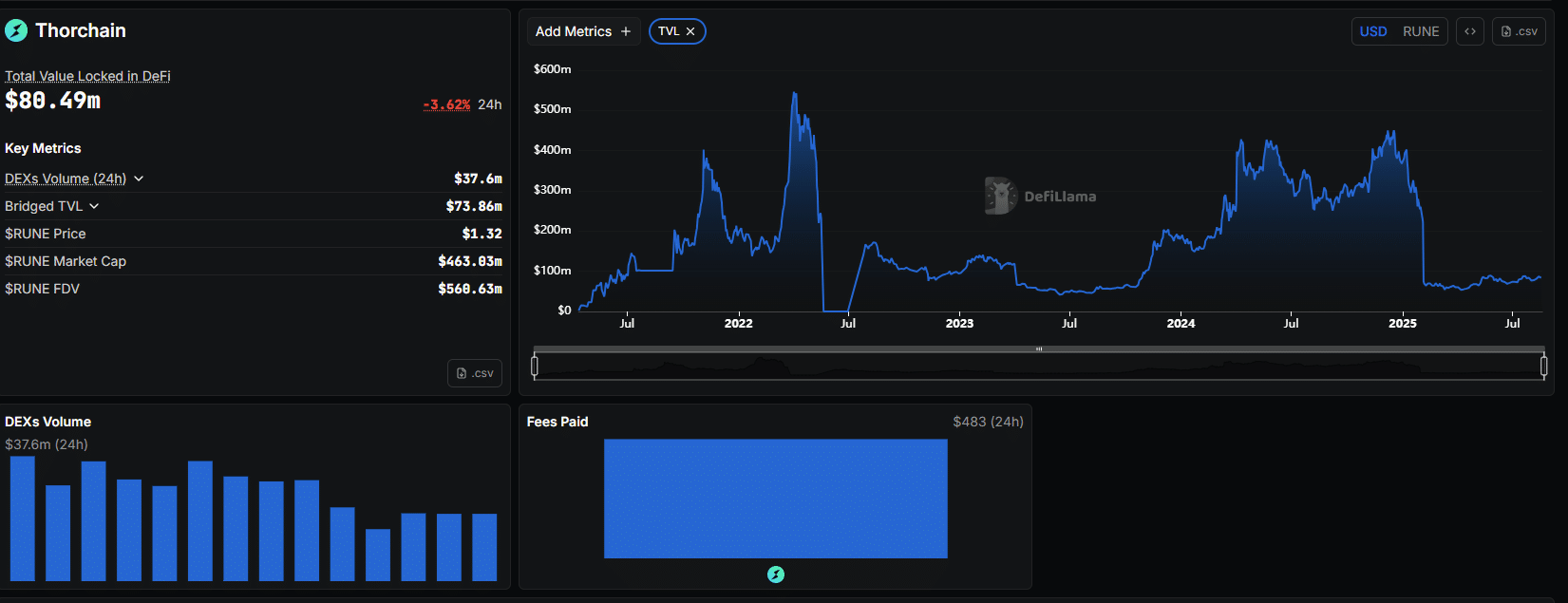Click Total Value Locked in DeFi label
This screenshot has width=1568, height=603.
87,76
